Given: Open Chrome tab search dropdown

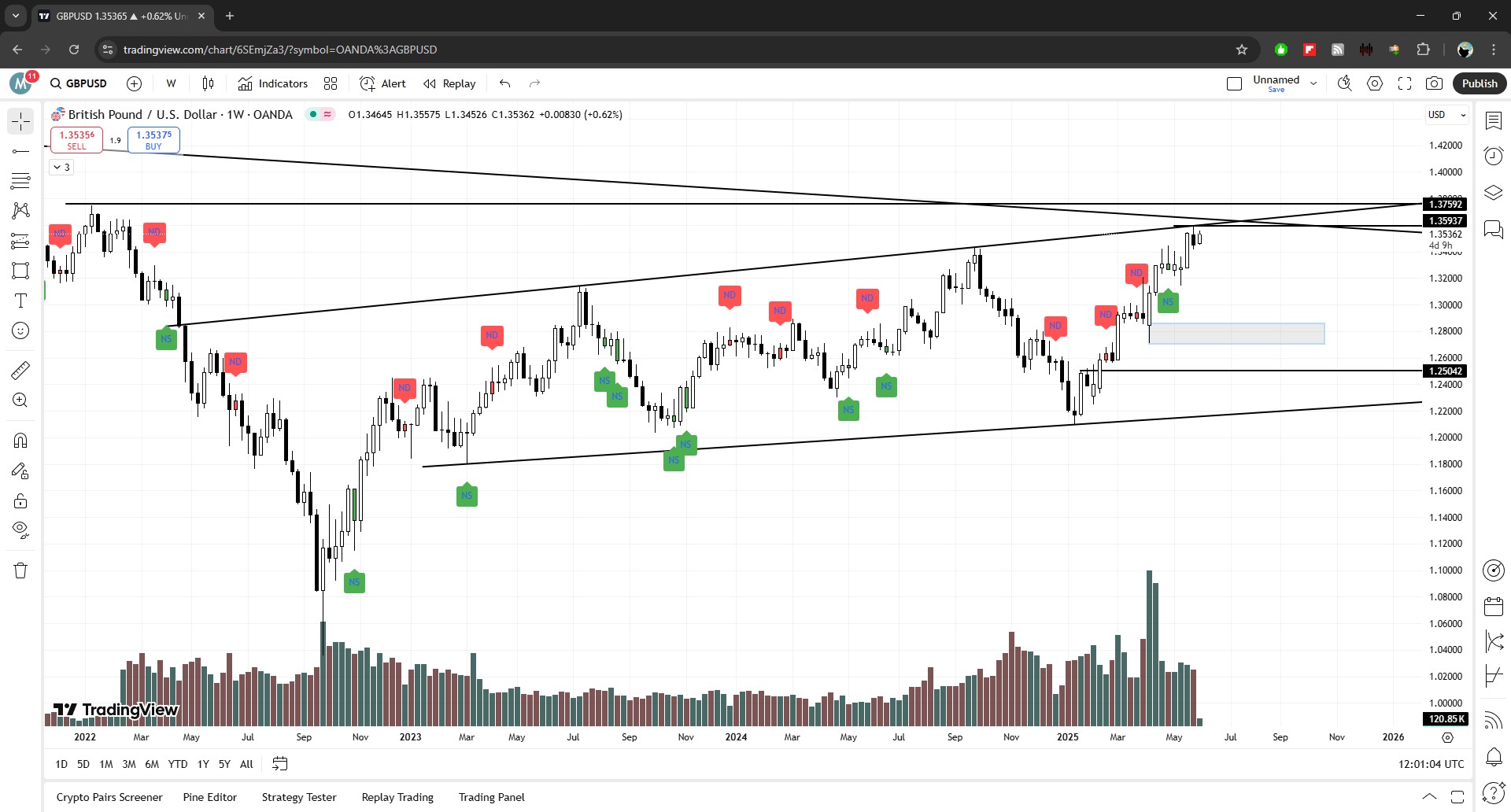Looking at the screenshot, I should click(x=15, y=16).
